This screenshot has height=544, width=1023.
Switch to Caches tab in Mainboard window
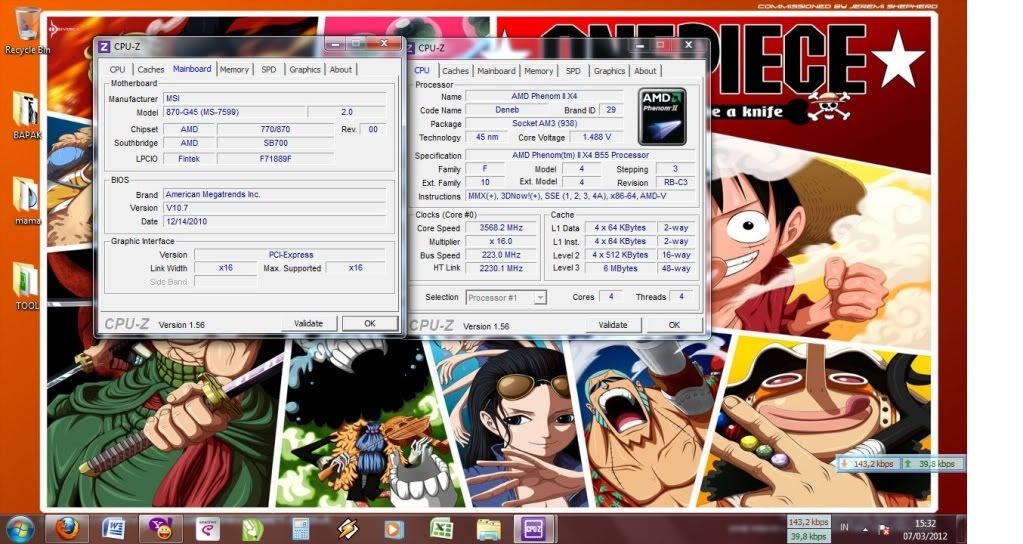(x=151, y=70)
